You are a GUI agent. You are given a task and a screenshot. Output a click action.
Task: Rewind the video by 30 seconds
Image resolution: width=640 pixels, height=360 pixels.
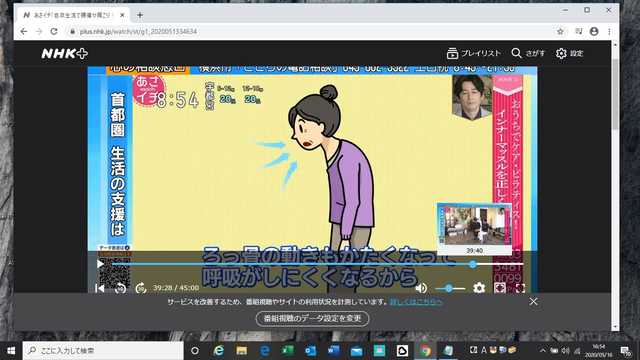coord(120,288)
